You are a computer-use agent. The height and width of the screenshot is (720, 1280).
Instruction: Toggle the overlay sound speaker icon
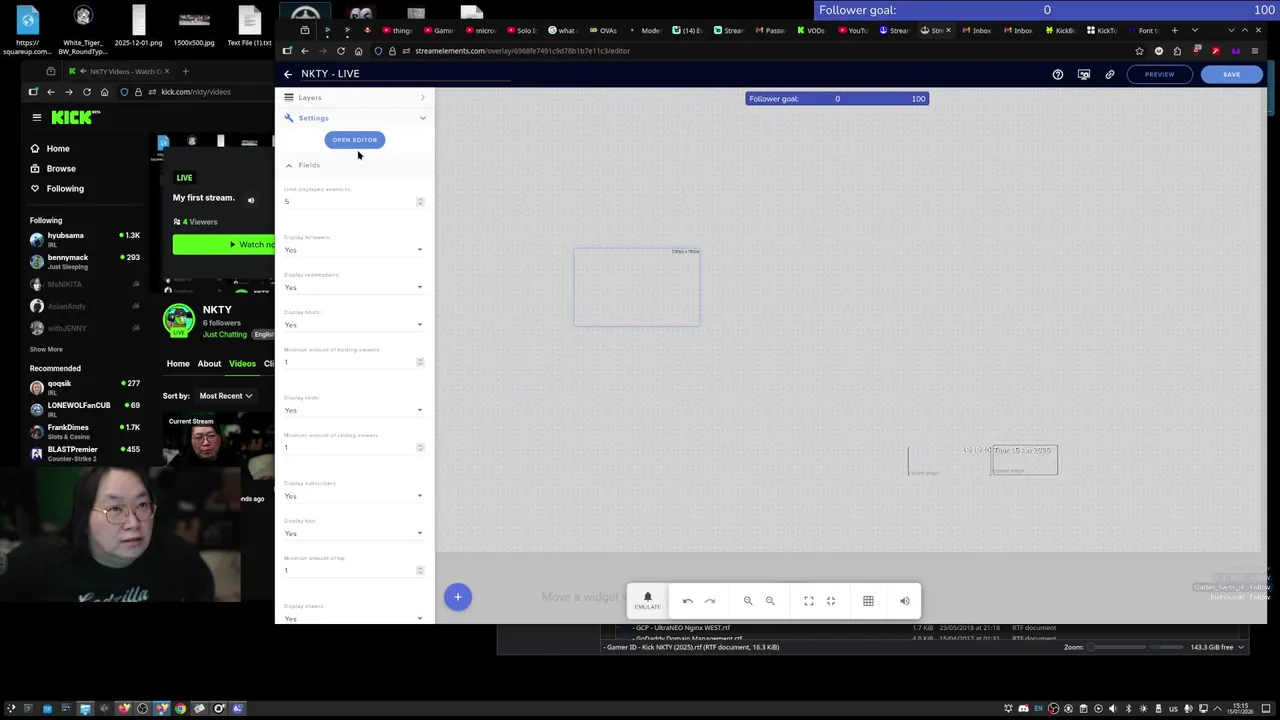pos(905,601)
